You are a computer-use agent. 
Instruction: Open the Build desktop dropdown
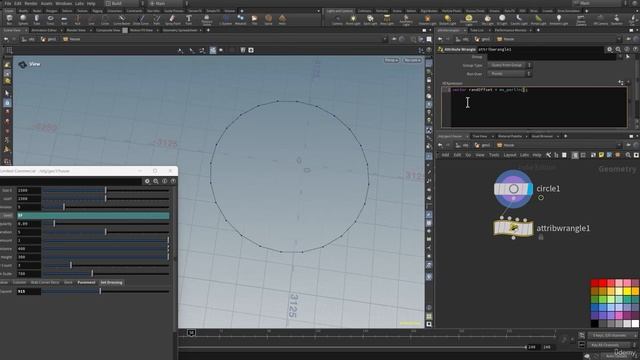point(123,3)
